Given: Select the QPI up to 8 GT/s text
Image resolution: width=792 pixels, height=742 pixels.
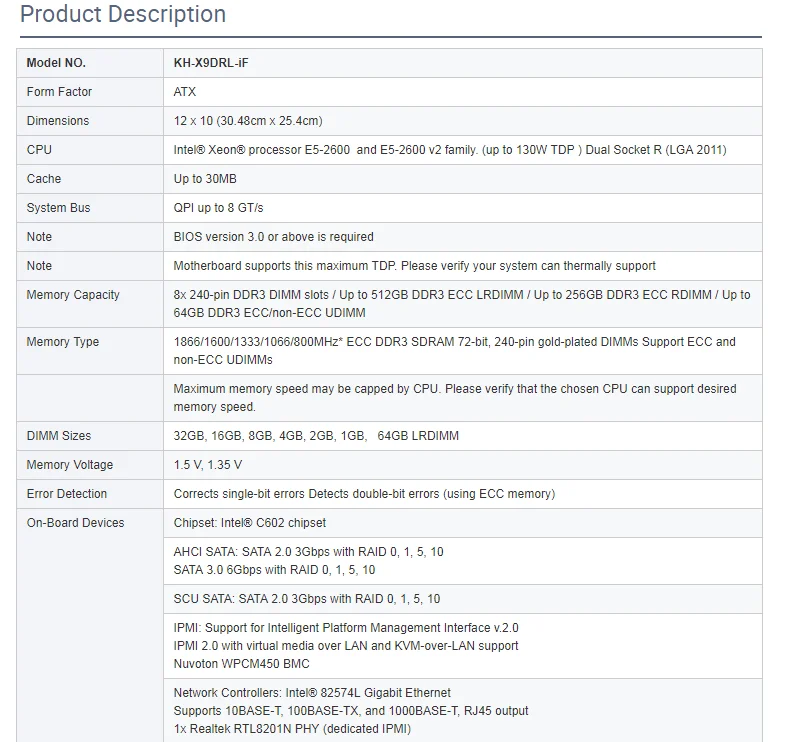Looking at the screenshot, I should tap(218, 208).
